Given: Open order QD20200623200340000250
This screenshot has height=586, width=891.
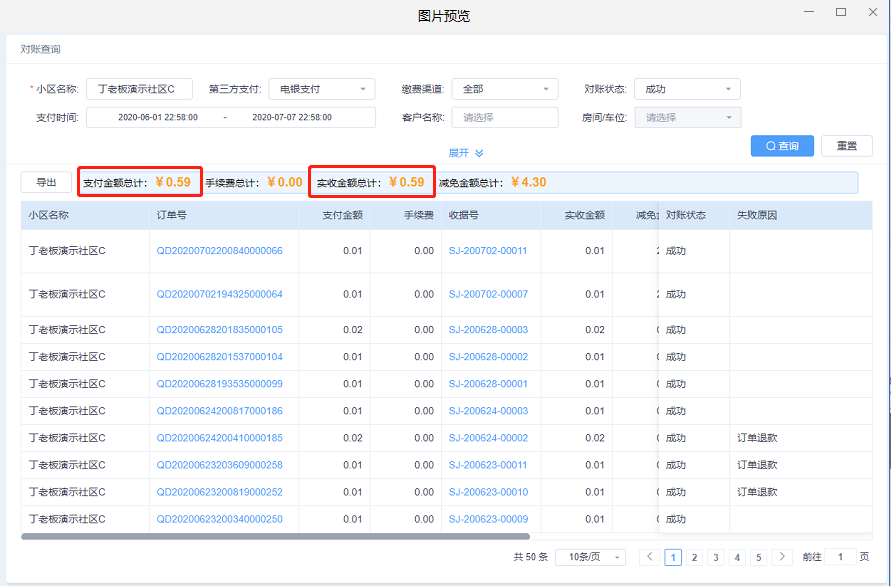Looking at the screenshot, I should click(x=219, y=519).
